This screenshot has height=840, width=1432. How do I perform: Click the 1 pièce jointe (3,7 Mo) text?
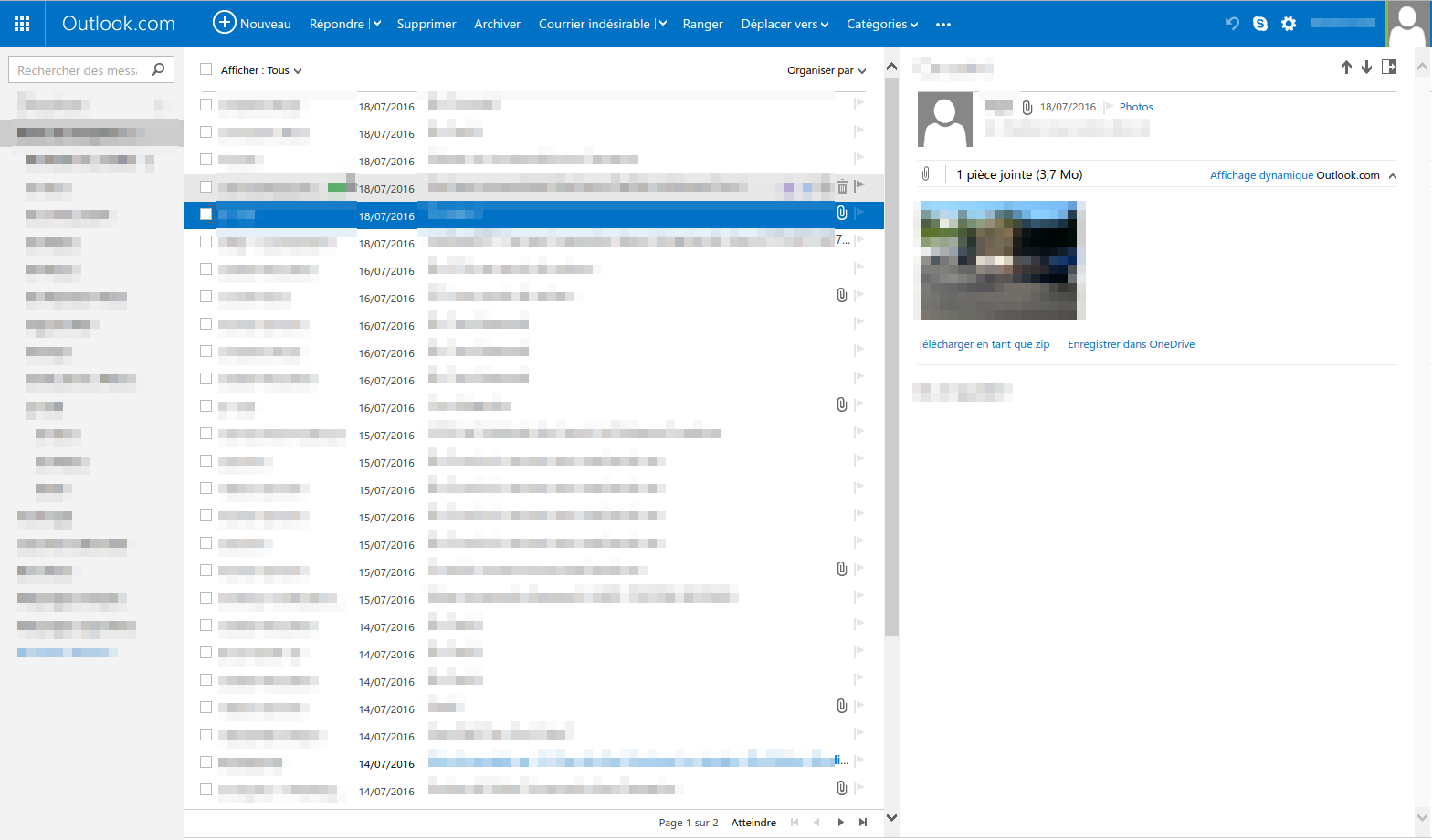pos(1019,174)
